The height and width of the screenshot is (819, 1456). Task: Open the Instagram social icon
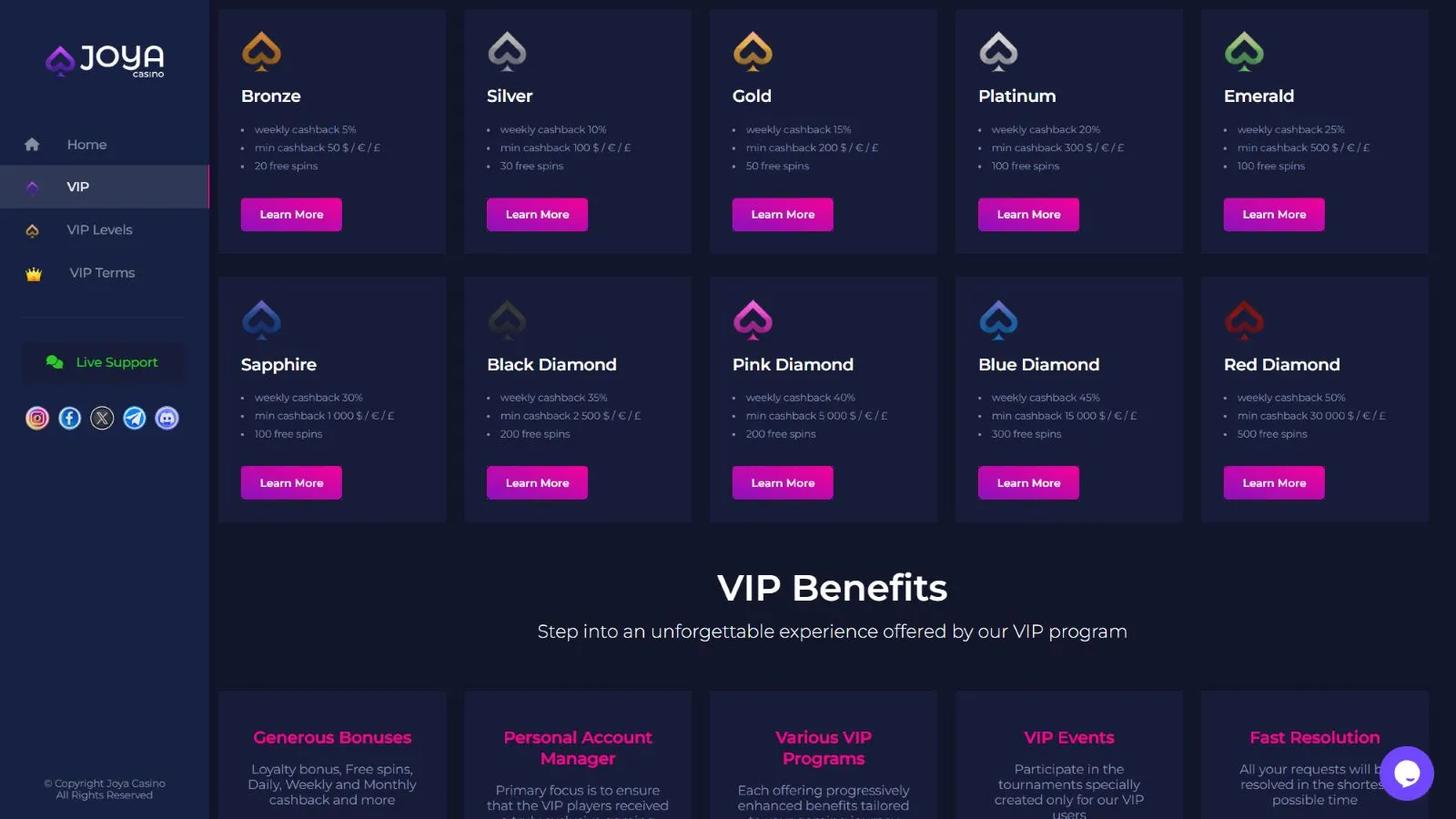point(37,418)
